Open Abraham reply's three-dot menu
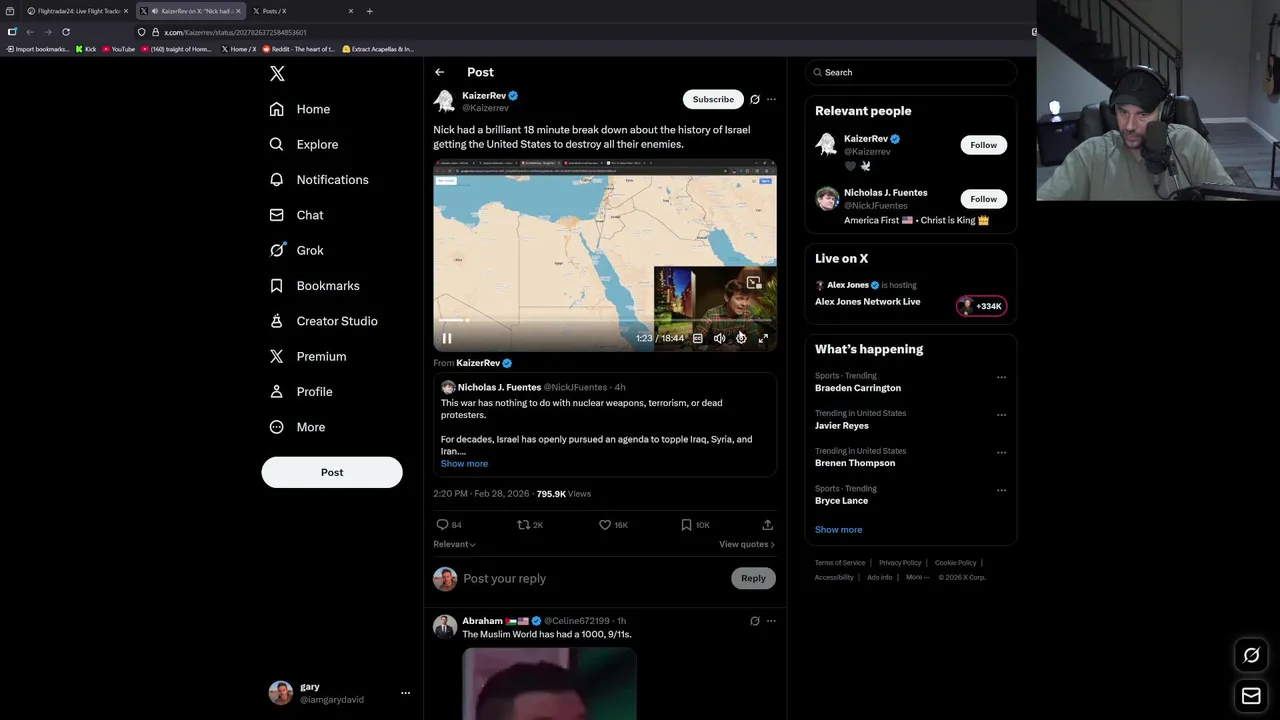The image size is (1280, 720). point(771,621)
